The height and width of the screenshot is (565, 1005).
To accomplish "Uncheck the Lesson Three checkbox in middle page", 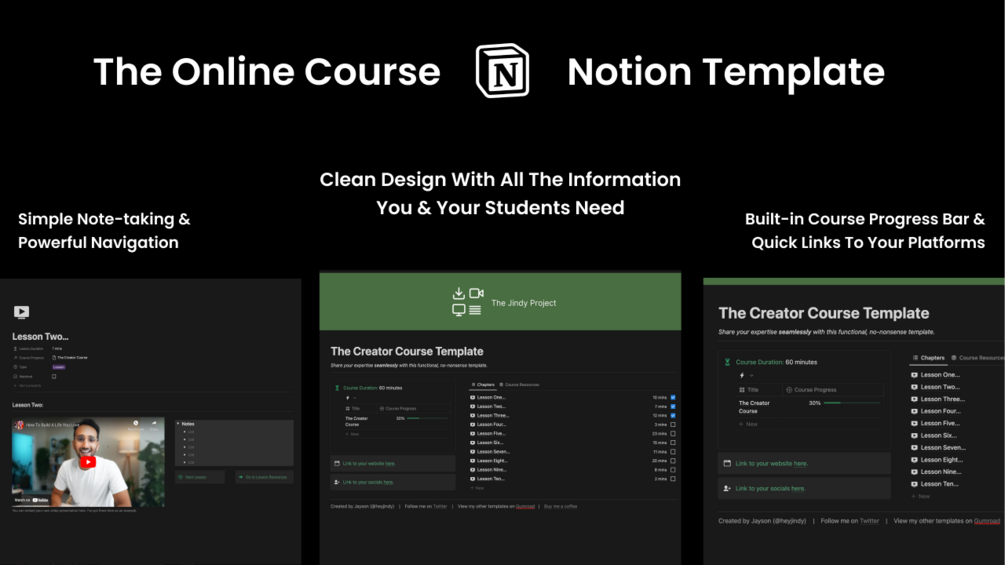I will coord(673,415).
